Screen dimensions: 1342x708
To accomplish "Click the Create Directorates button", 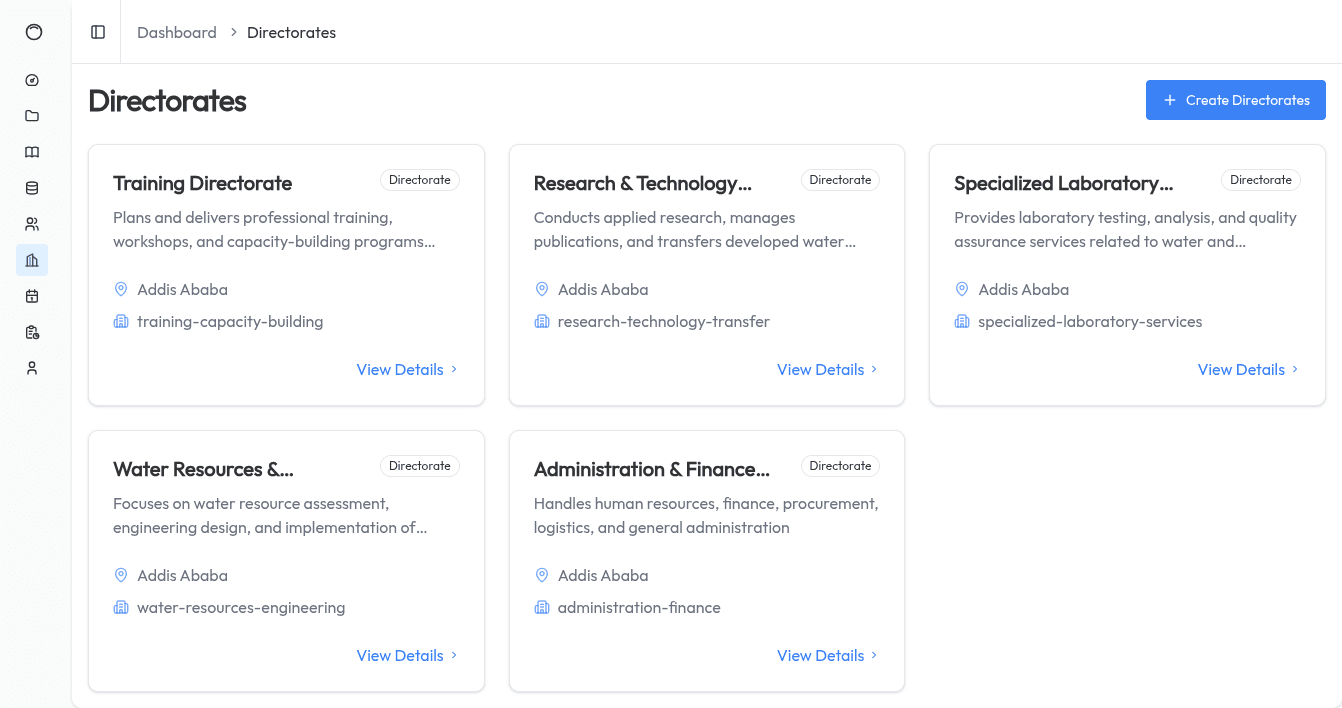I will click(x=1236, y=100).
